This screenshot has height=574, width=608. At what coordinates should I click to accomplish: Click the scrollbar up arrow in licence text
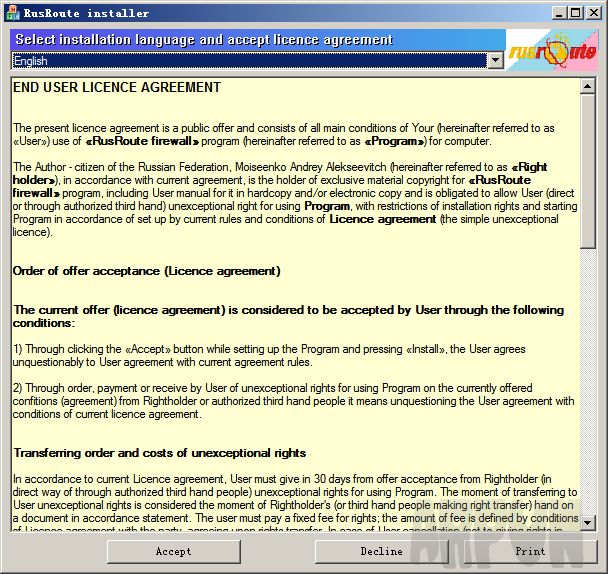click(588, 86)
